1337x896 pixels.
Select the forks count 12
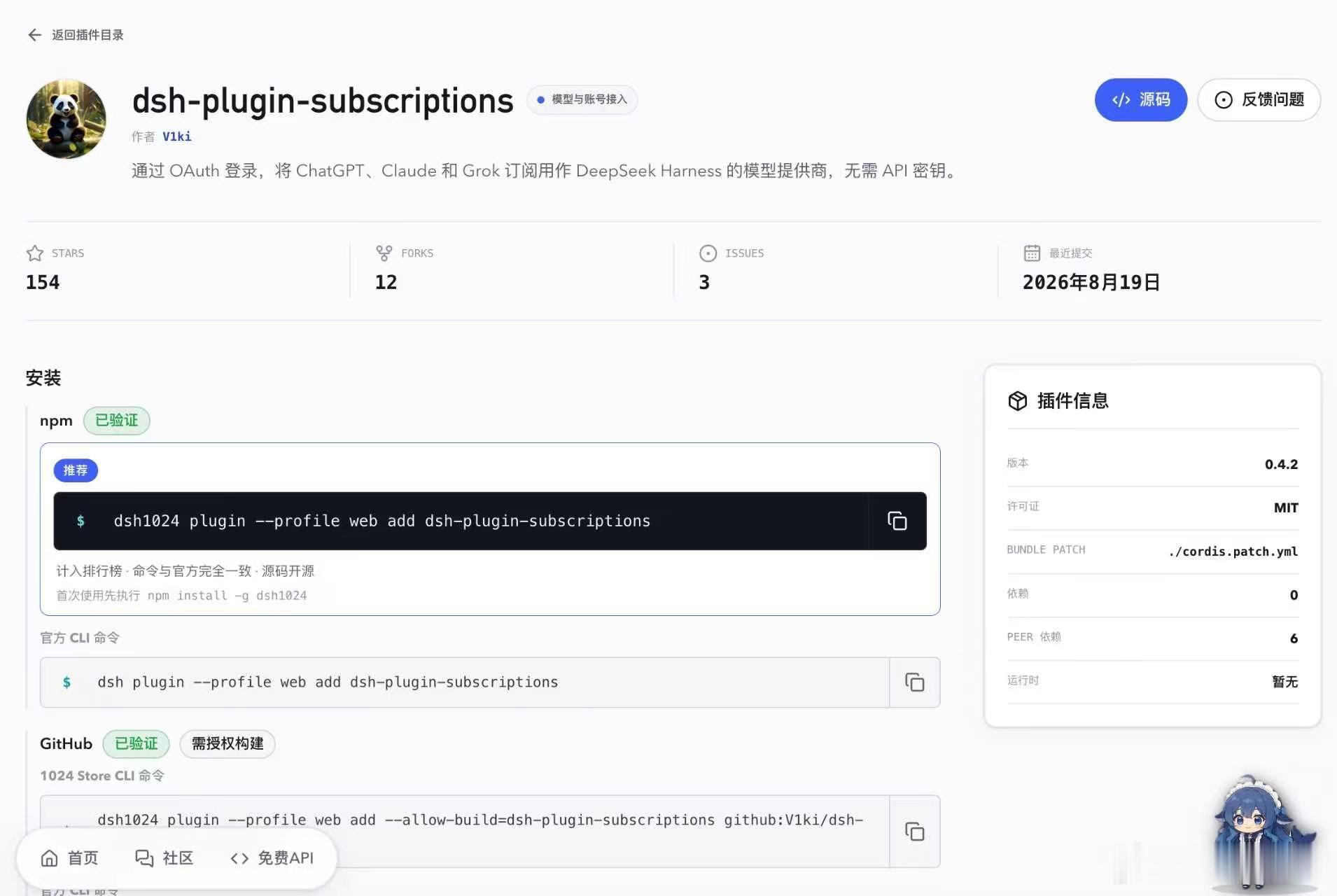[386, 282]
